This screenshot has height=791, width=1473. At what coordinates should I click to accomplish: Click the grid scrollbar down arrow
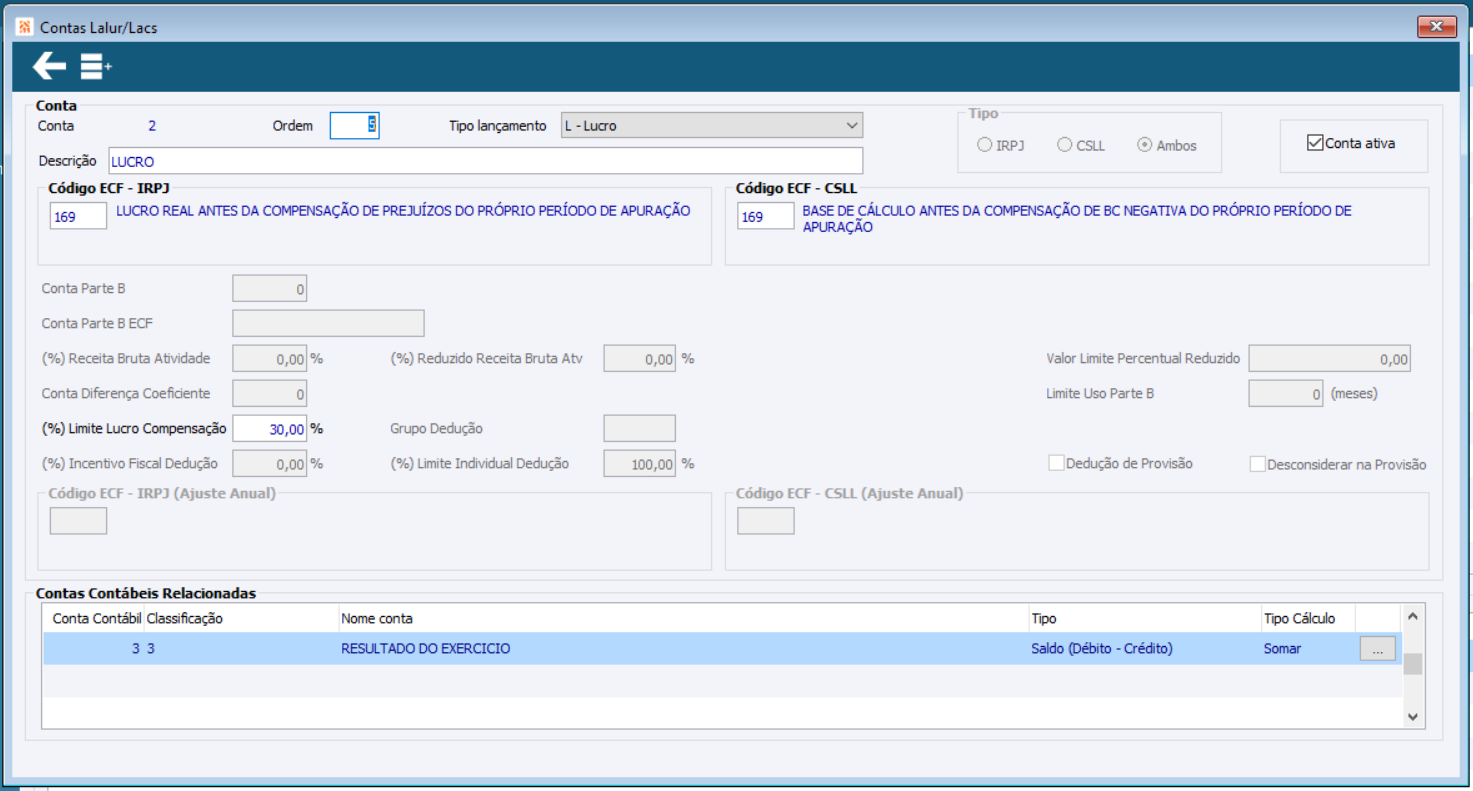[1412, 716]
